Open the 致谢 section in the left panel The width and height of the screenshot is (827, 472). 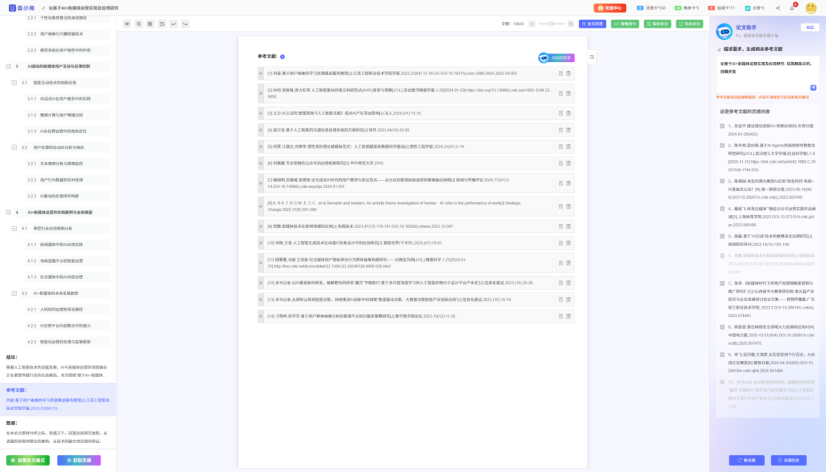pos(57,432)
